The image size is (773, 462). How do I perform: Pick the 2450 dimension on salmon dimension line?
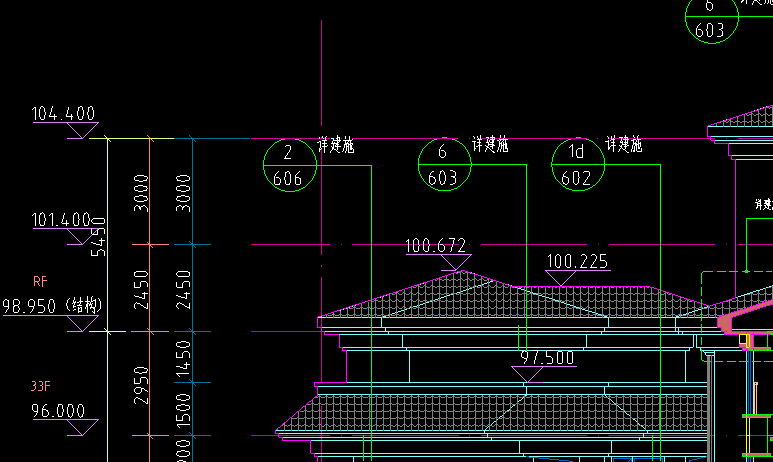tap(141, 290)
